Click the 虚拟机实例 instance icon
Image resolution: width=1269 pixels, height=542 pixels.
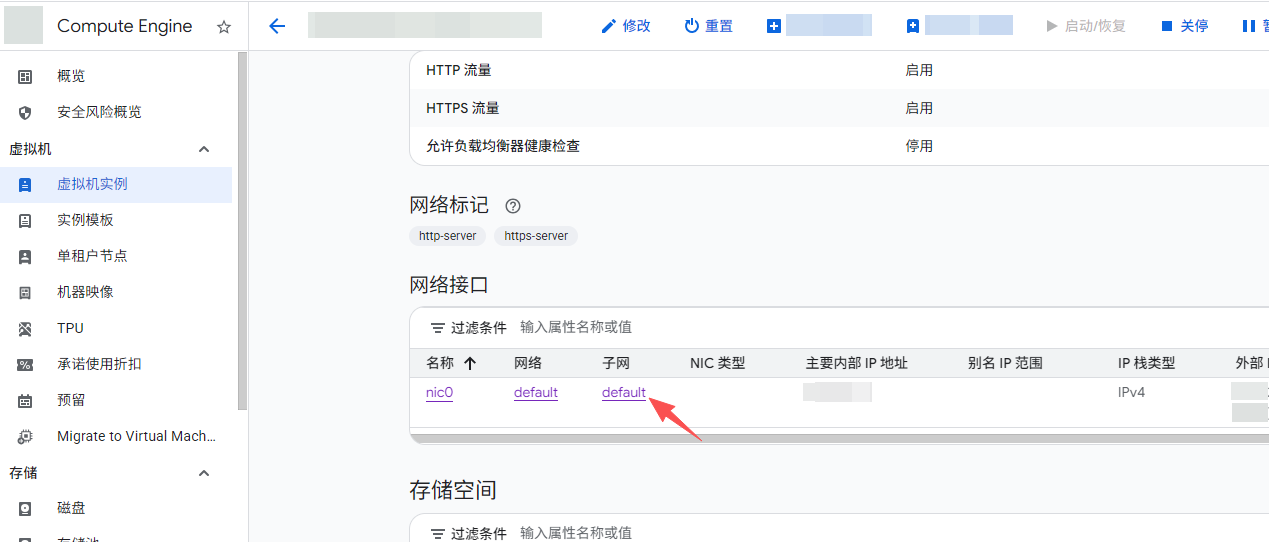25,184
